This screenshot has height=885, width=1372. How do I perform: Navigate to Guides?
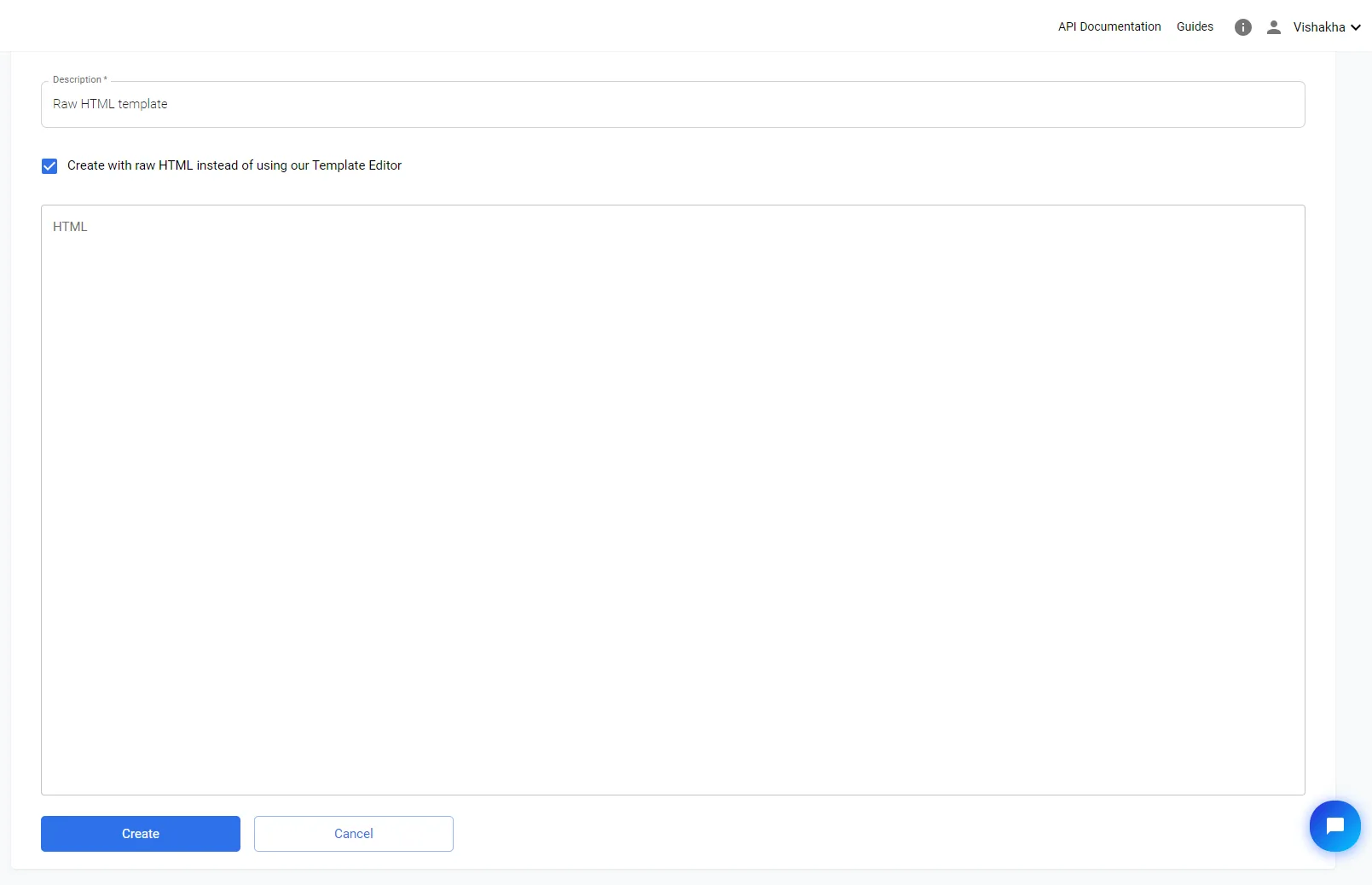(x=1194, y=26)
